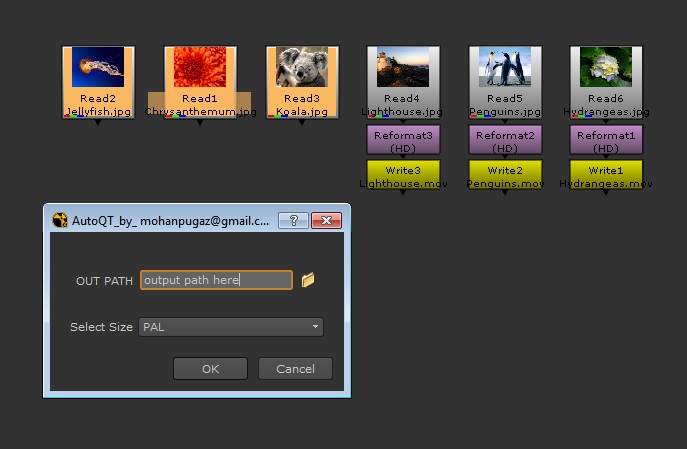This screenshot has height=449, width=687.
Task: Select the Read3 Koala node thumbnail
Action: (x=302, y=68)
